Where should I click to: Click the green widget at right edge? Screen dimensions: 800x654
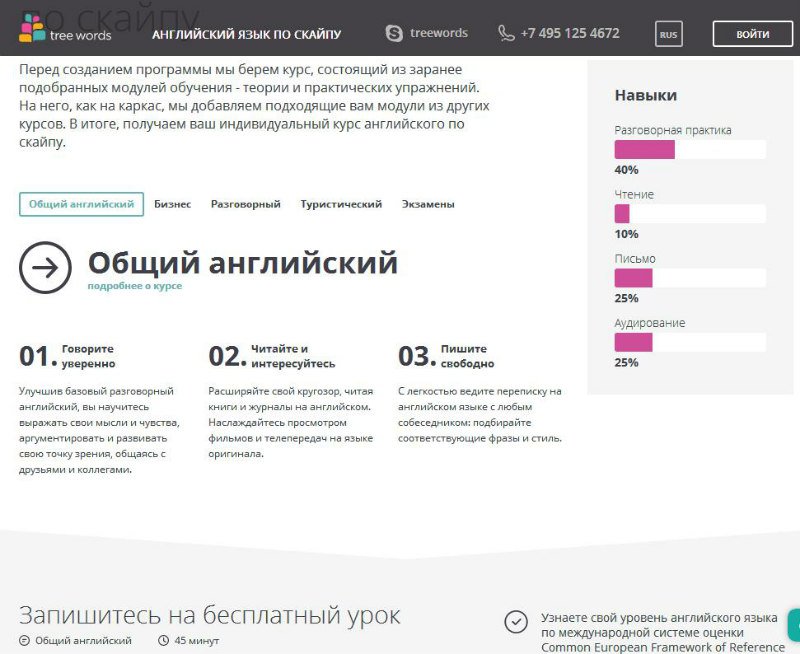pyautogui.click(x=794, y=623)
